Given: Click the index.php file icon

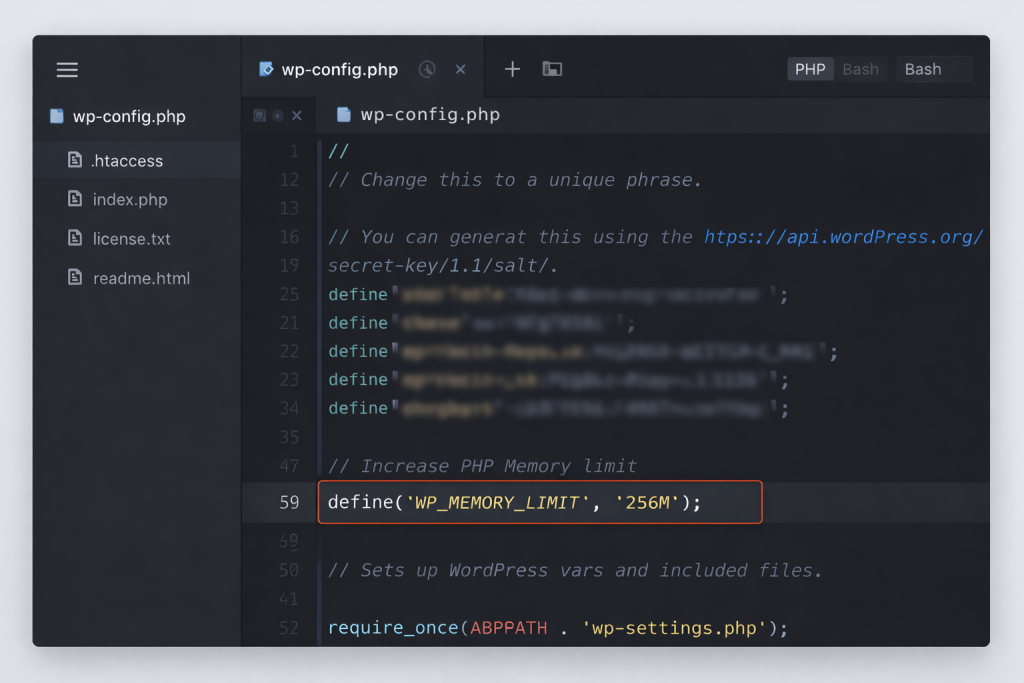Looking at the screenshot, I should [75, 199].
